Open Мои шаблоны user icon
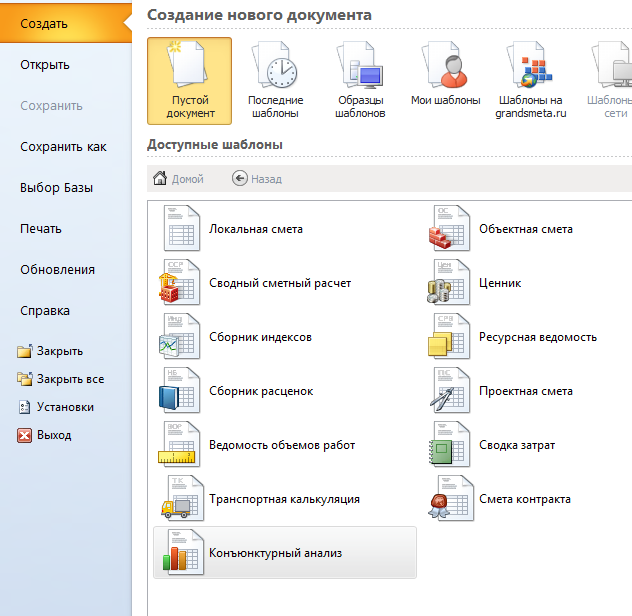 445,65
